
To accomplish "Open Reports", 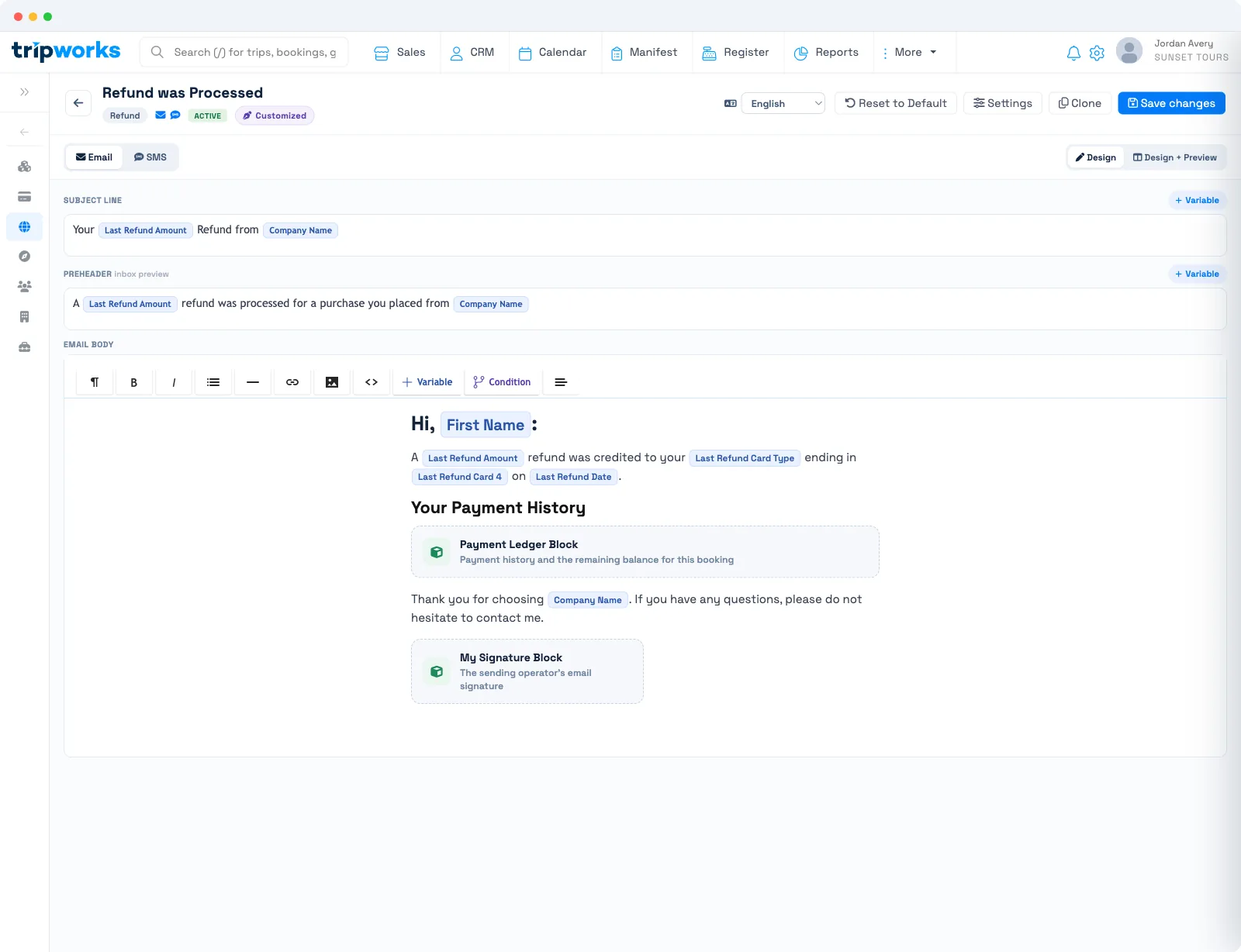I will coord(826,53).
